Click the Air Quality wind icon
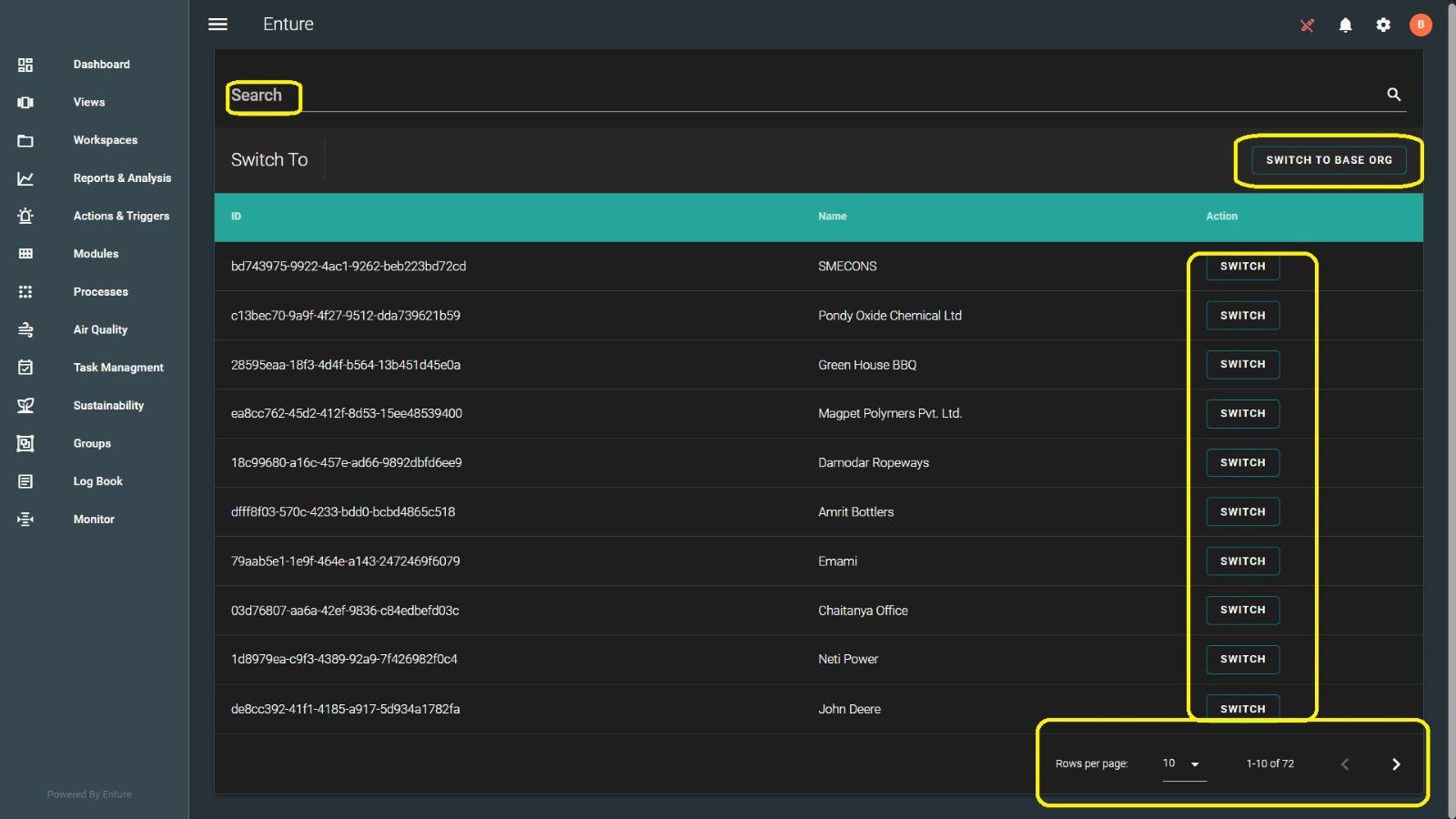1456x819 pixels. click(x=25, y=329)
